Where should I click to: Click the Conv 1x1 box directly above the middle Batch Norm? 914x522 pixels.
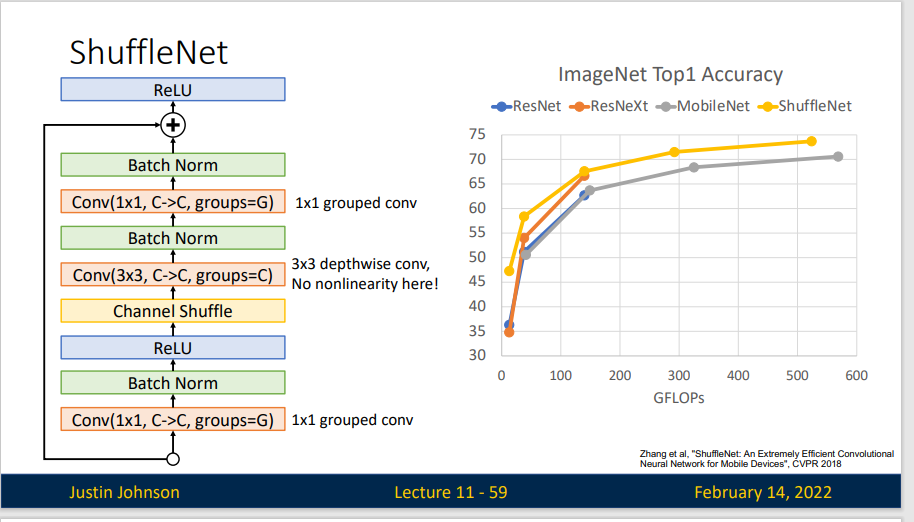[x=173, y=202]
